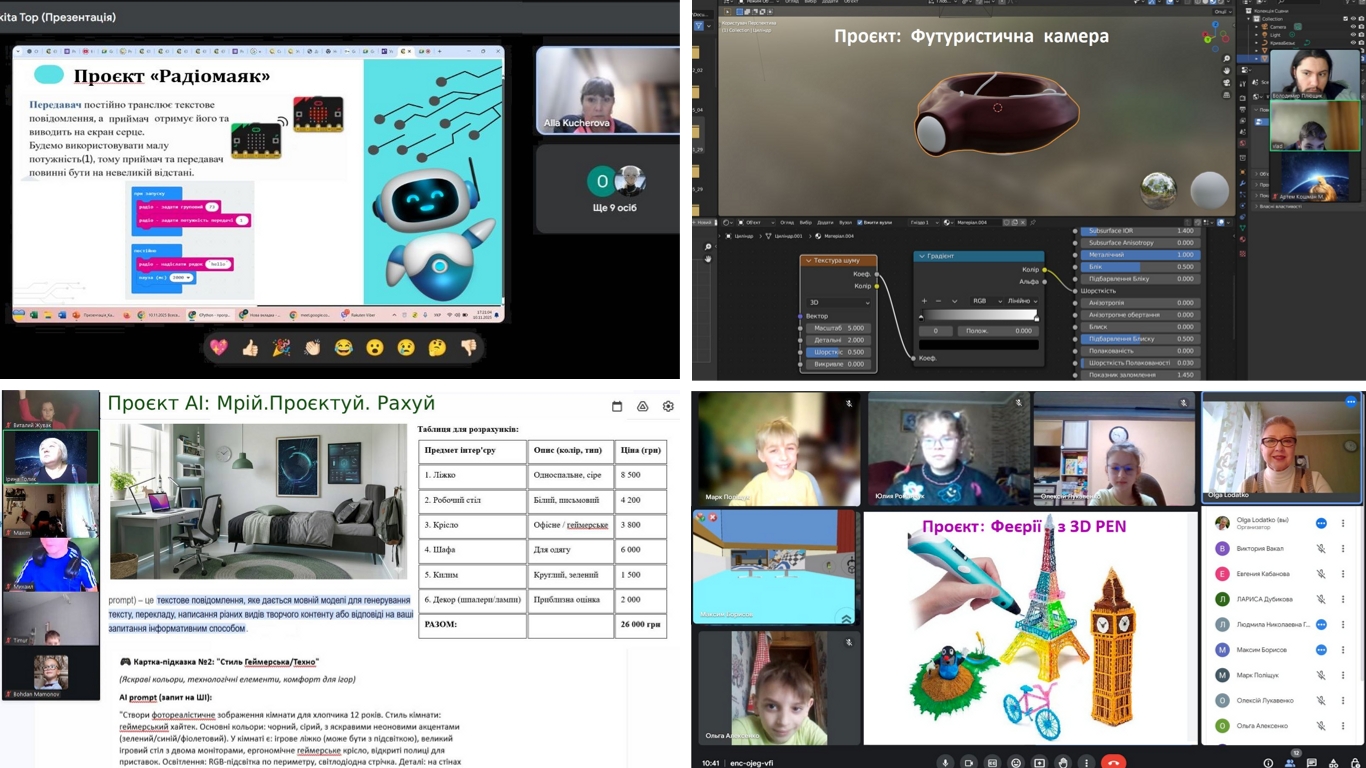Click the red hang up call button

[x=1111, y=762]
